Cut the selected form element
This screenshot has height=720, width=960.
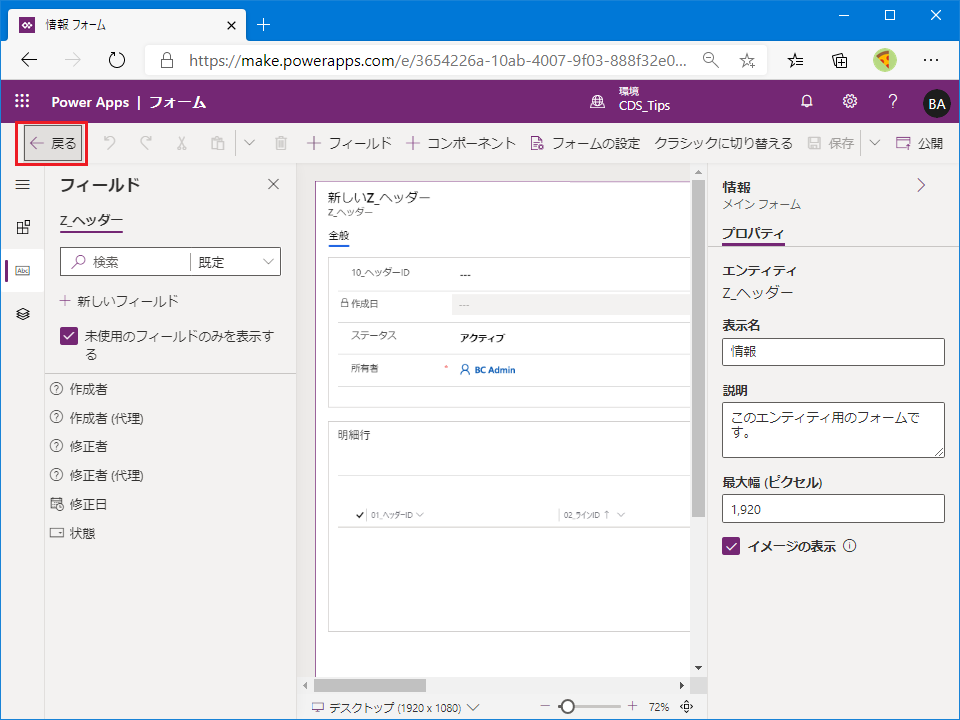click(x=181, y=143)
